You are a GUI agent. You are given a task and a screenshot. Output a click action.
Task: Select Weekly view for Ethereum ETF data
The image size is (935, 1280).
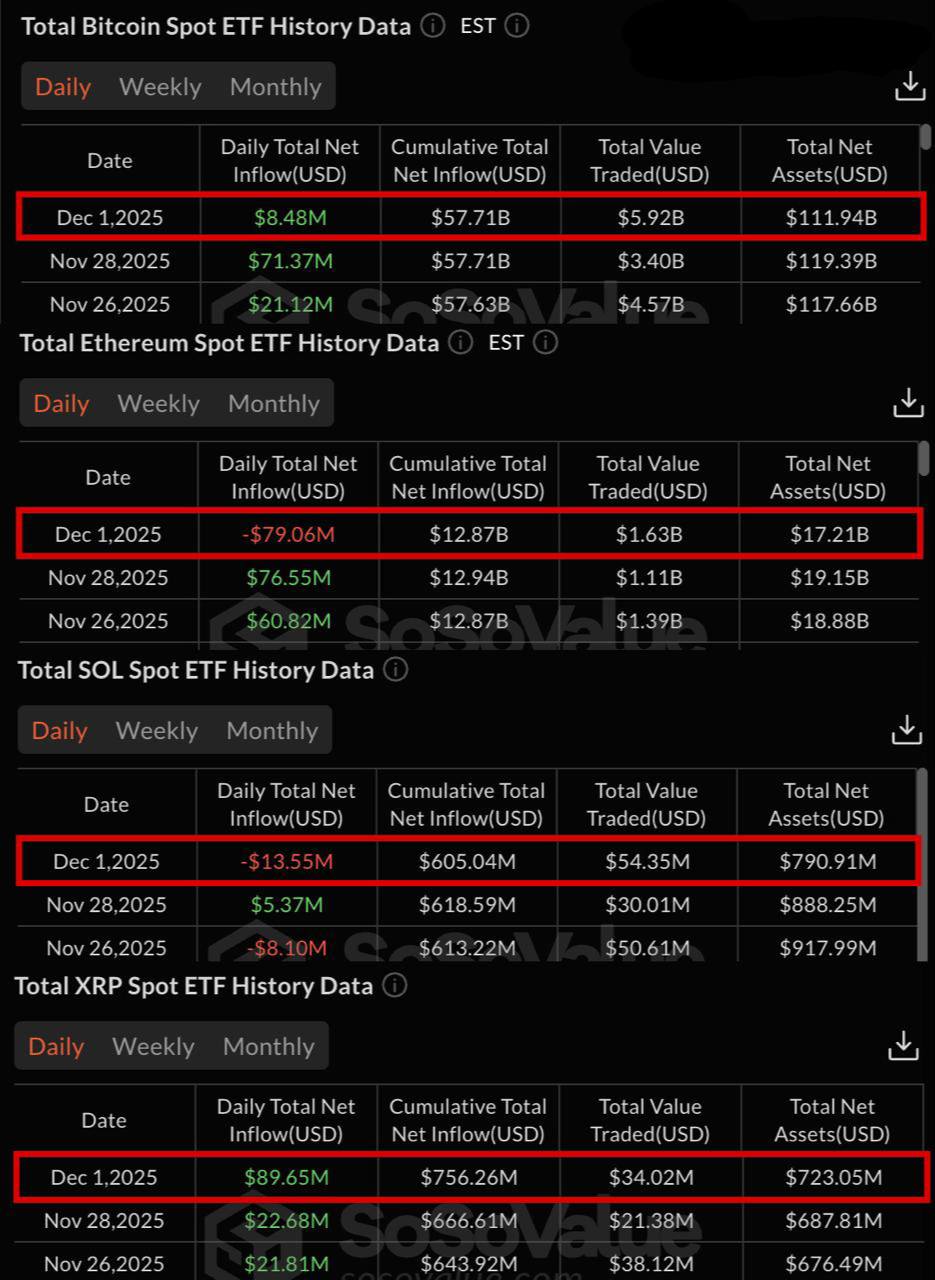tap(158, 404)
